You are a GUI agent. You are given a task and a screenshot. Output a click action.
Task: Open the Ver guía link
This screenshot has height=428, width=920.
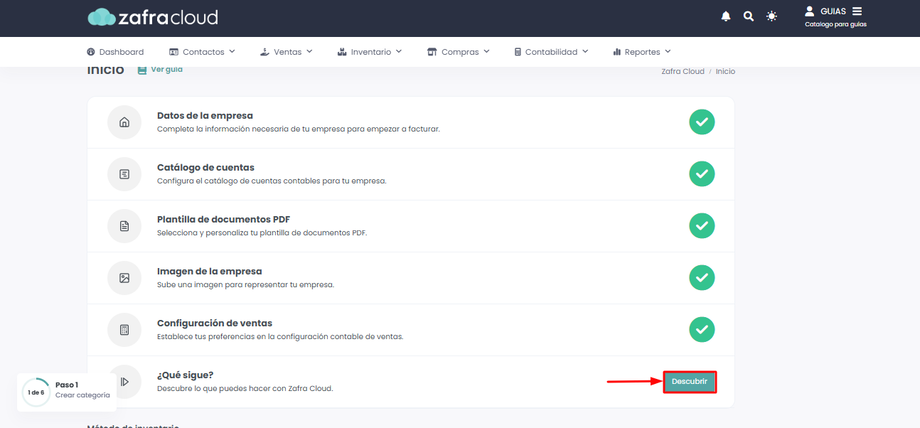point(160,69)
